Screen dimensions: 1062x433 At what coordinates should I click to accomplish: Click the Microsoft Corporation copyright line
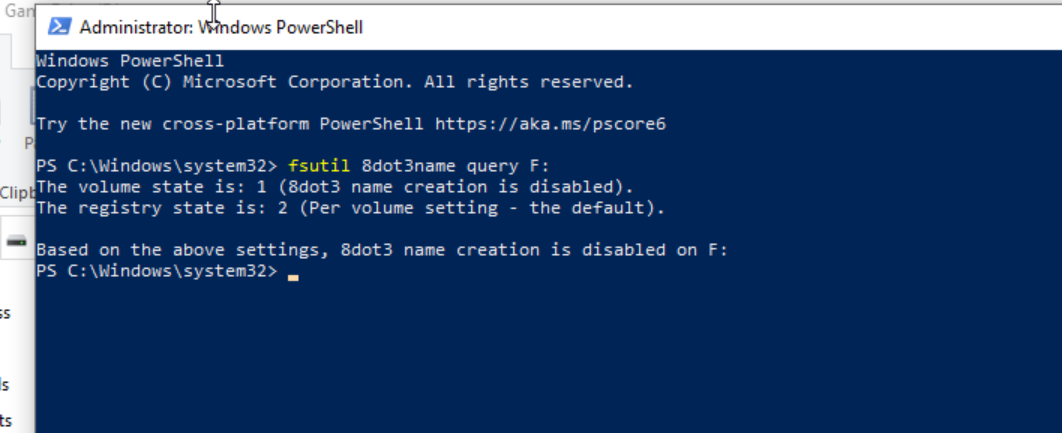334,82
